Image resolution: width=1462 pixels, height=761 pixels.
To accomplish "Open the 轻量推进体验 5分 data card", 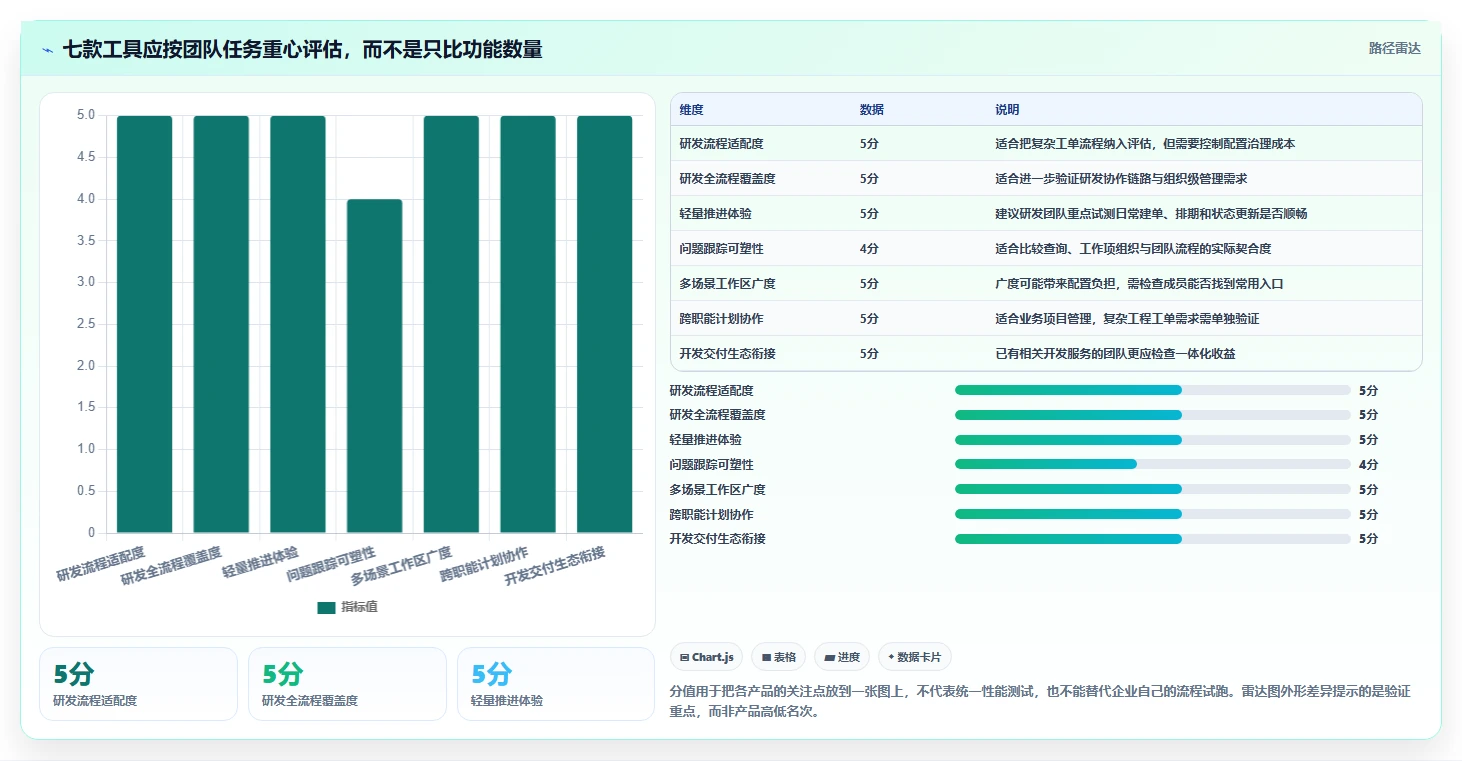I will (x=555, y=684).
